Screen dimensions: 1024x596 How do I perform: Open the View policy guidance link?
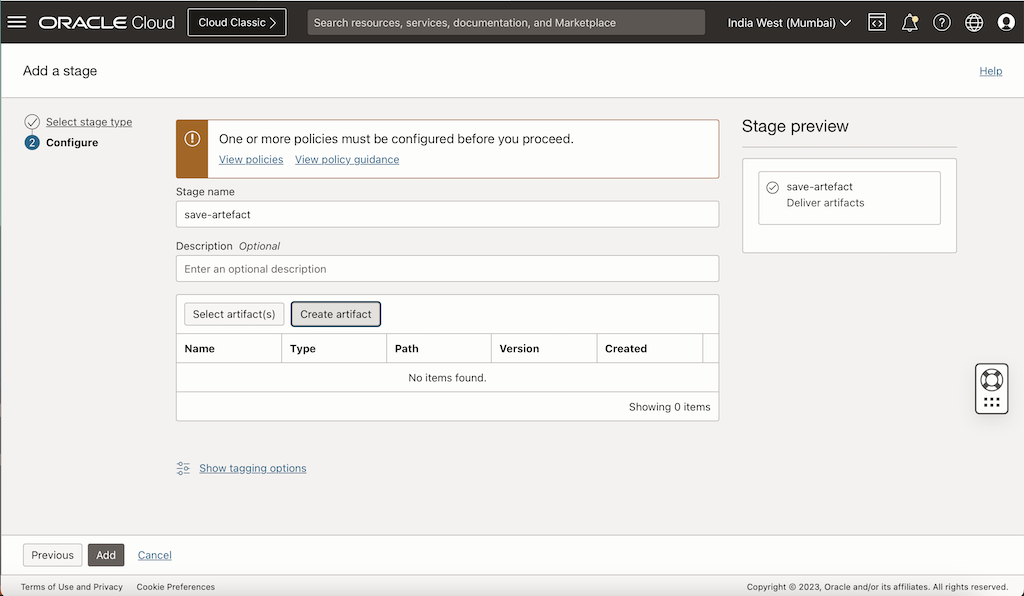point(347,160)
